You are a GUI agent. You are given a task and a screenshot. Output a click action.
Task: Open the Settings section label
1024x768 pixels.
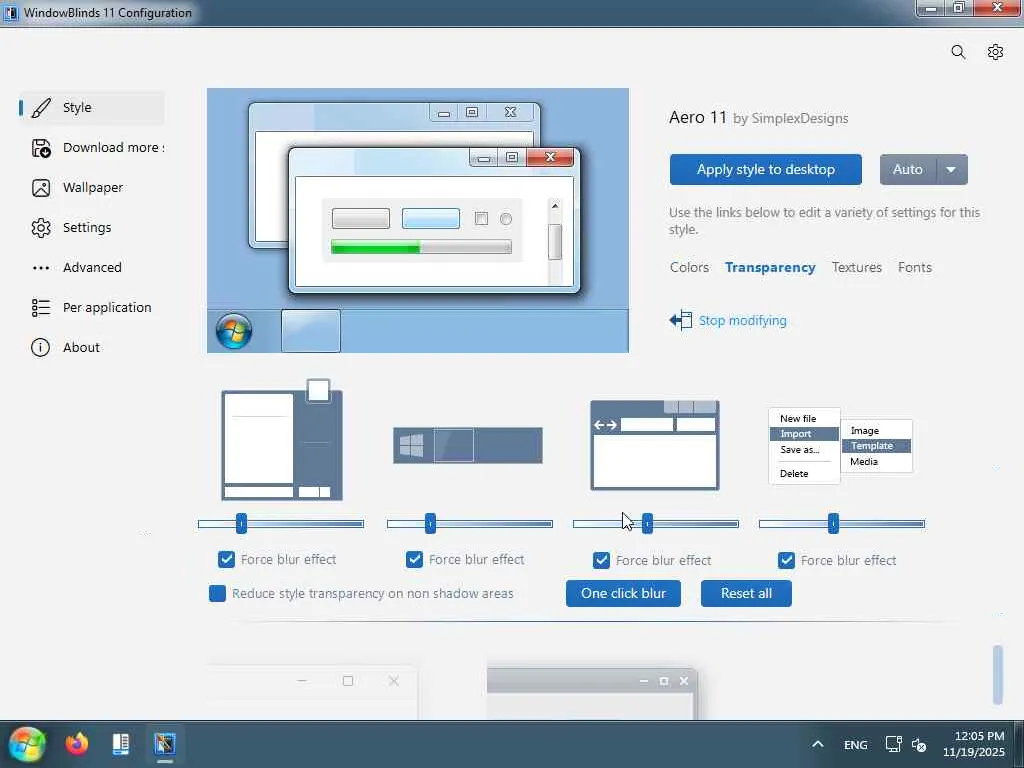click(x=87, y=227)
